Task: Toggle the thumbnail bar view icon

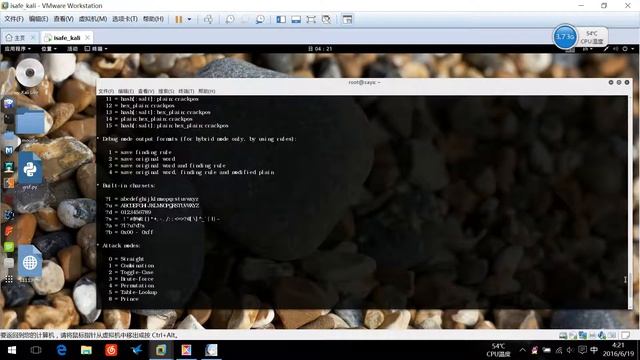Action: [x=296, y=19]
